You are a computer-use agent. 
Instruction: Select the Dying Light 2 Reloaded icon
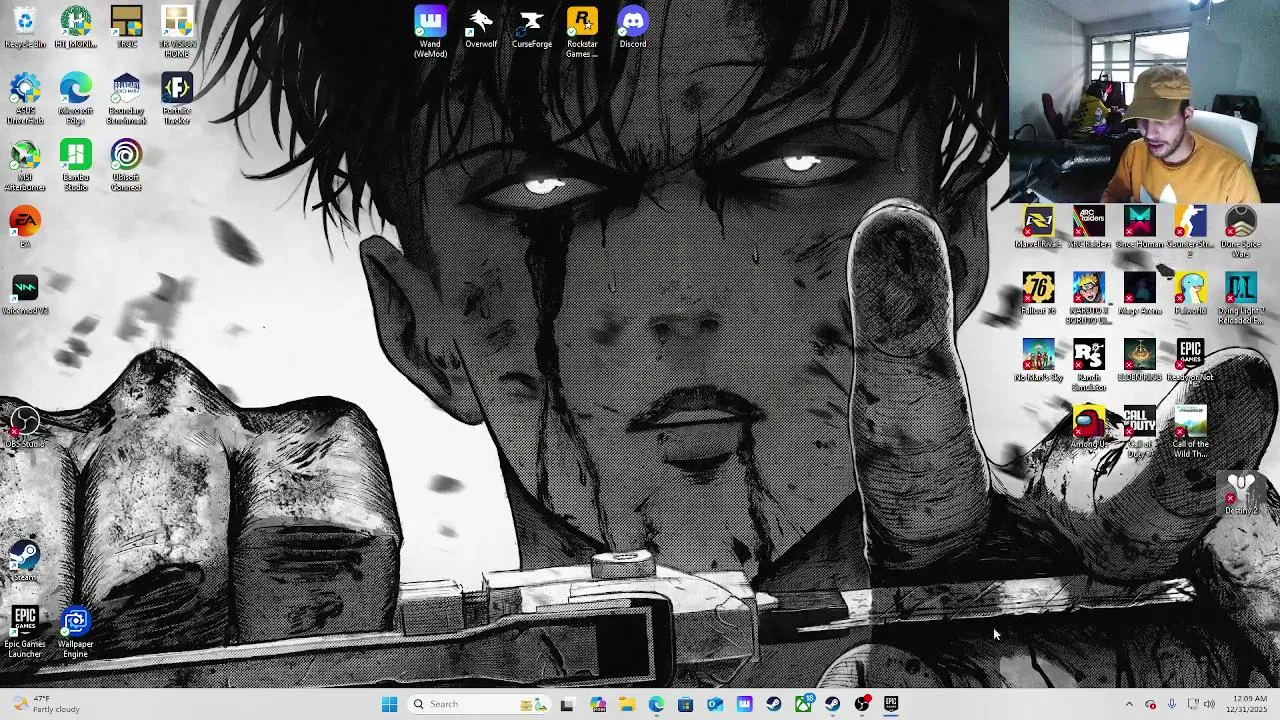coord(1241,299)
